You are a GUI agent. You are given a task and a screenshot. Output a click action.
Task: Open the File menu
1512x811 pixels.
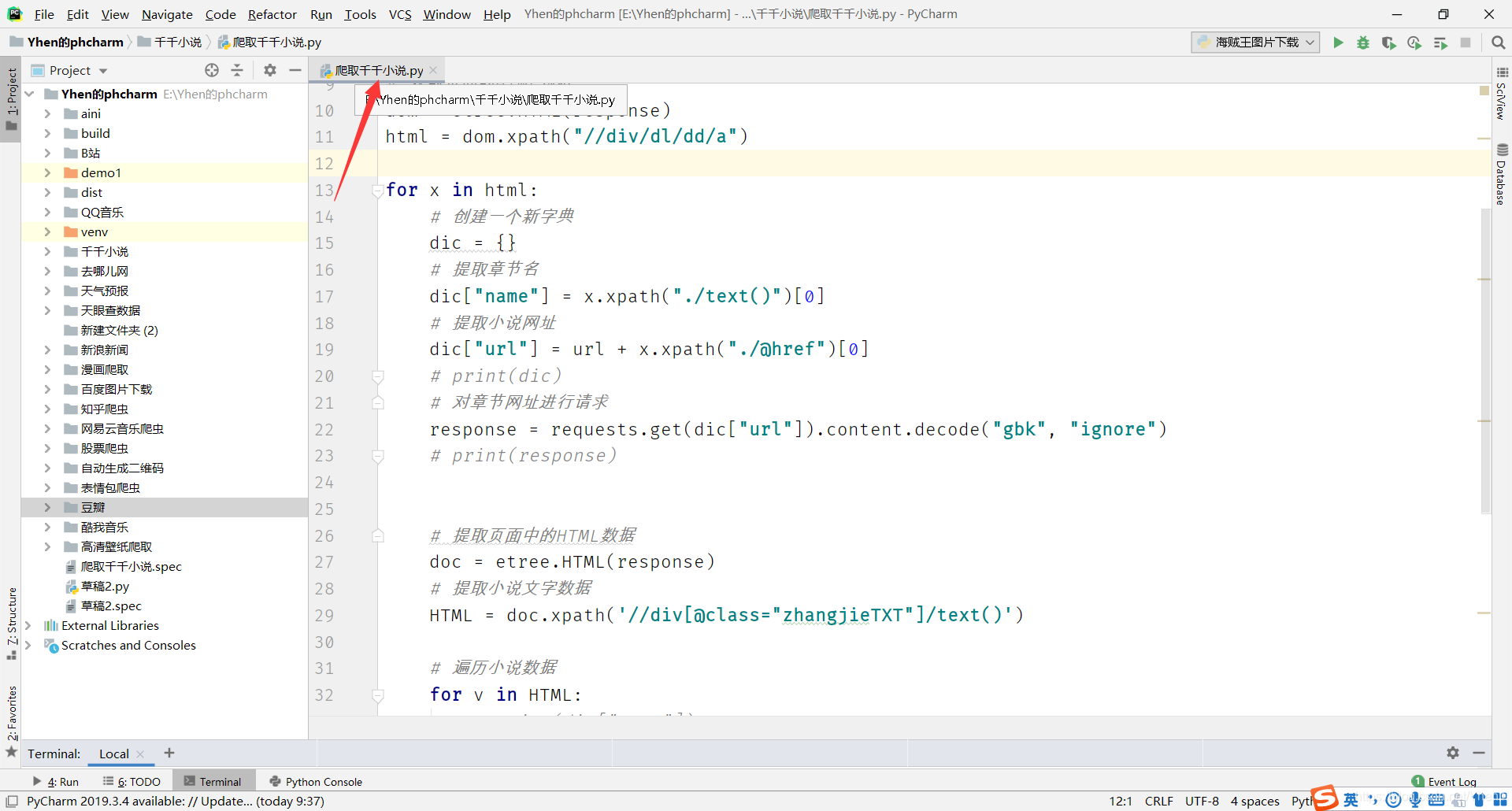click(x=44, y=14)
